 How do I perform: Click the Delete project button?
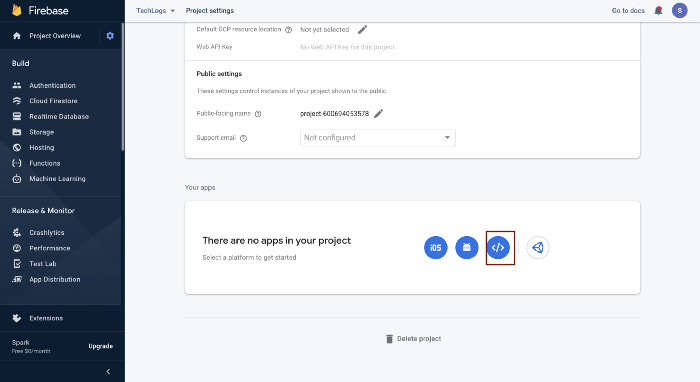(x=413, y=339)
